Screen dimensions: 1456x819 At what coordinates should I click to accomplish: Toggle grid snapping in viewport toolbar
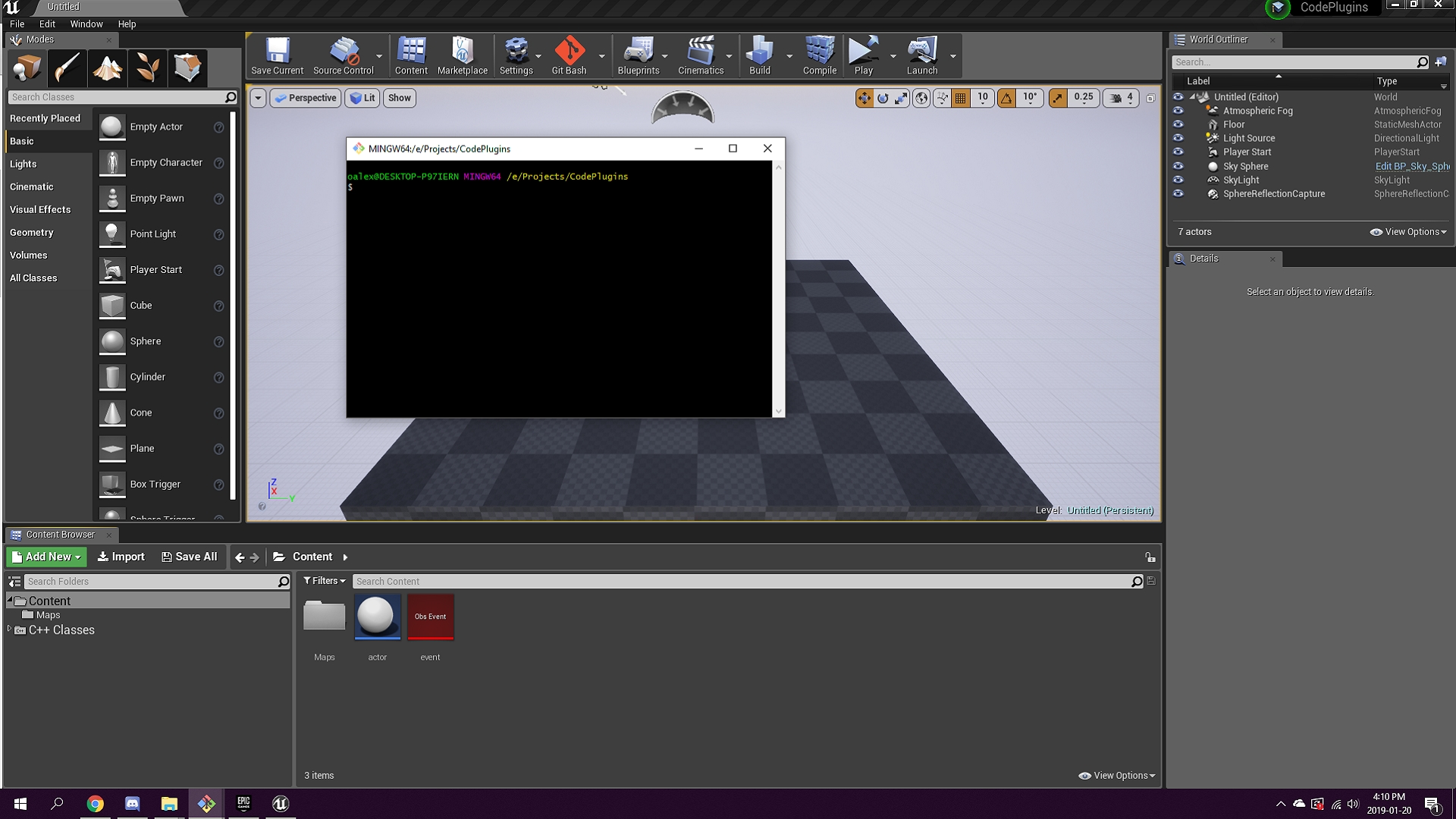961,98
